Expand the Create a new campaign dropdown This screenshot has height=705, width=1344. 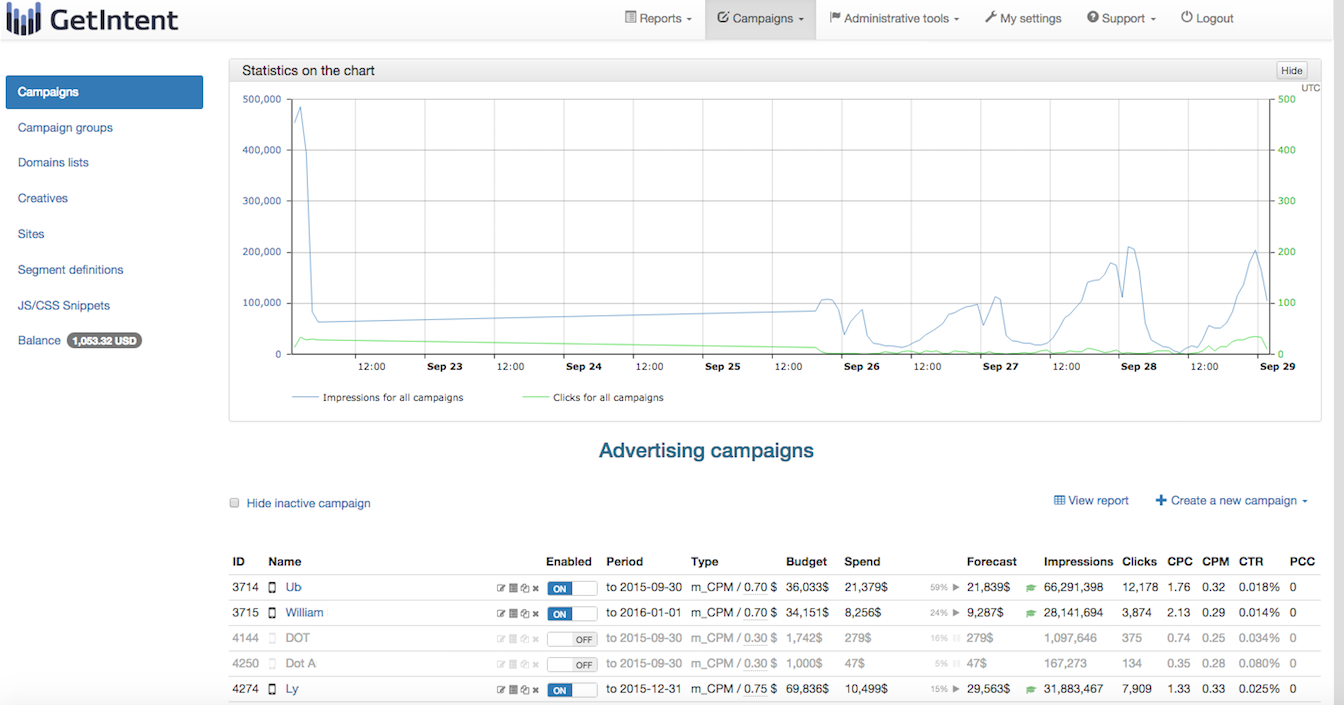pos(1232,501)
